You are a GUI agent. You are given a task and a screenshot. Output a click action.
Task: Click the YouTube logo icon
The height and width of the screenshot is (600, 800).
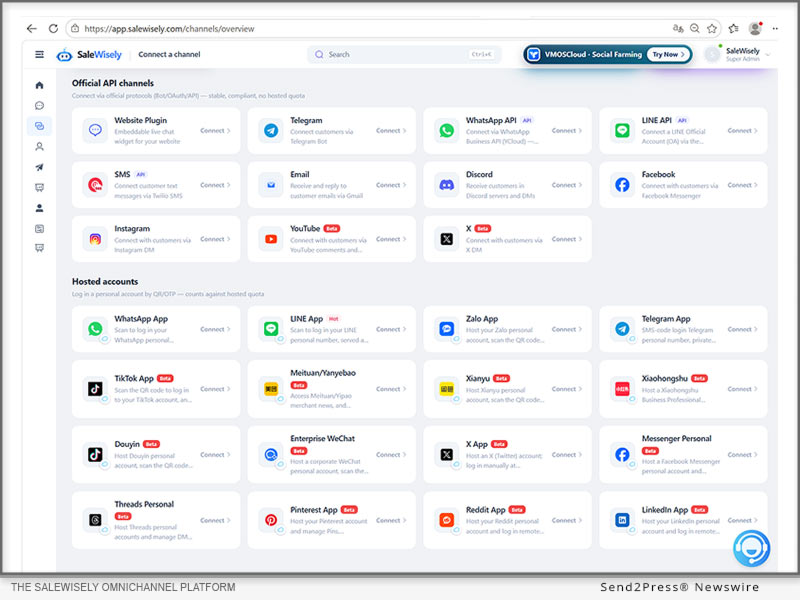click(271, 239)
